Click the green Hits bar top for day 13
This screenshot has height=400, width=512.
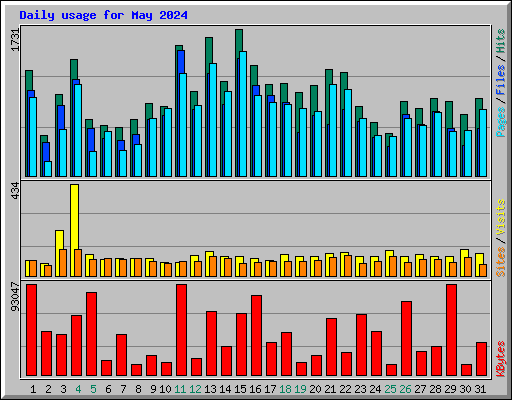tap(209, 50)
